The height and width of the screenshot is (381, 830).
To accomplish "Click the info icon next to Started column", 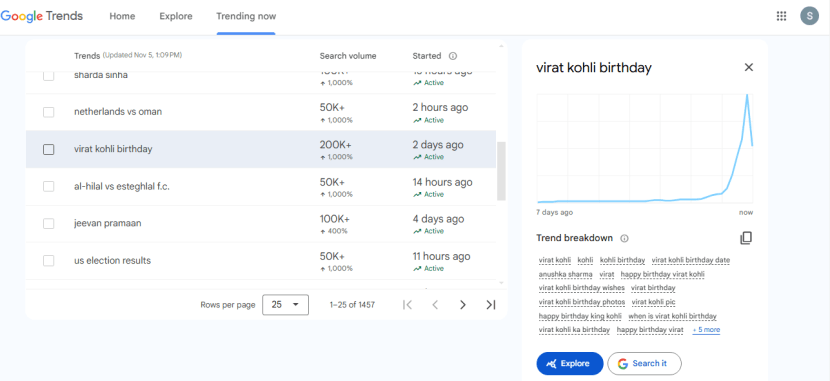I will [x=453, y=56].
